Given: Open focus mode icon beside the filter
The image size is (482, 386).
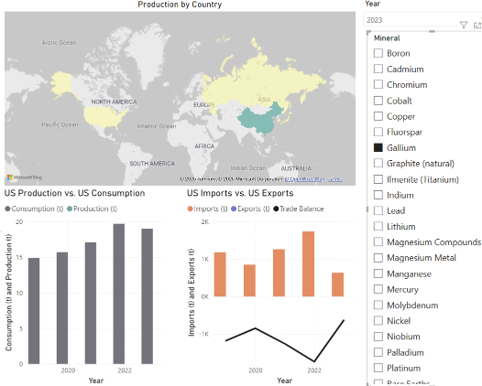Looking at the screenshot, I should point(478,25).
